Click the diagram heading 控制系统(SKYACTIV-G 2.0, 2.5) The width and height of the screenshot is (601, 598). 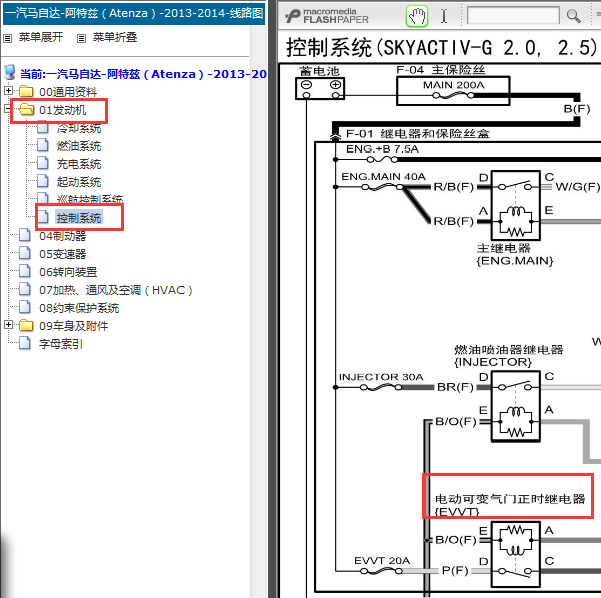(x=442, y=48)
